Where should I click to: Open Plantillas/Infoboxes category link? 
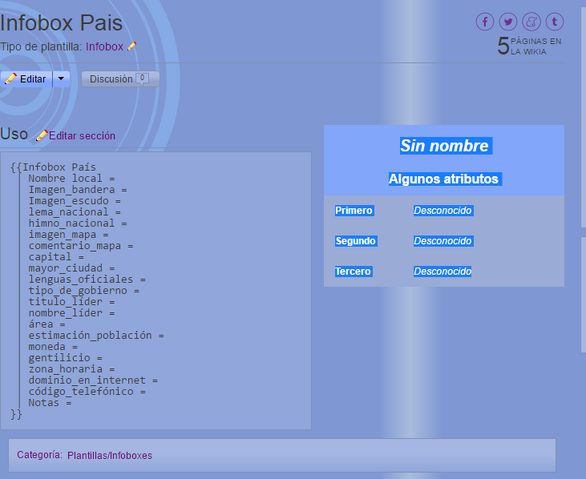110,455
